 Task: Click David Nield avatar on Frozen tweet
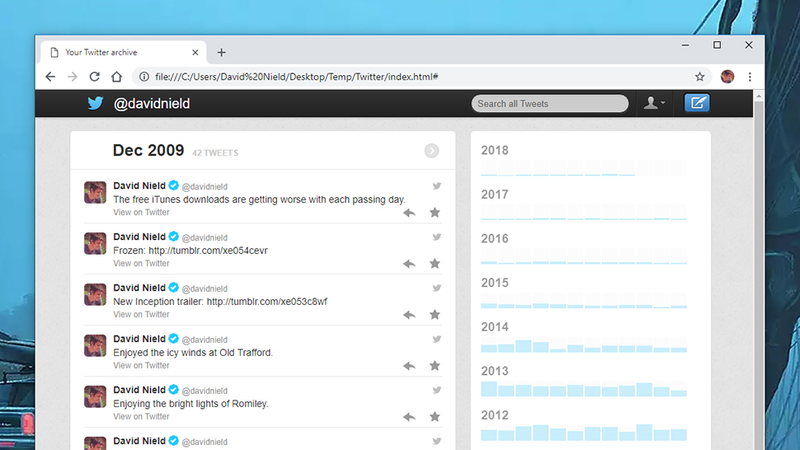click(x=95, y=243)
